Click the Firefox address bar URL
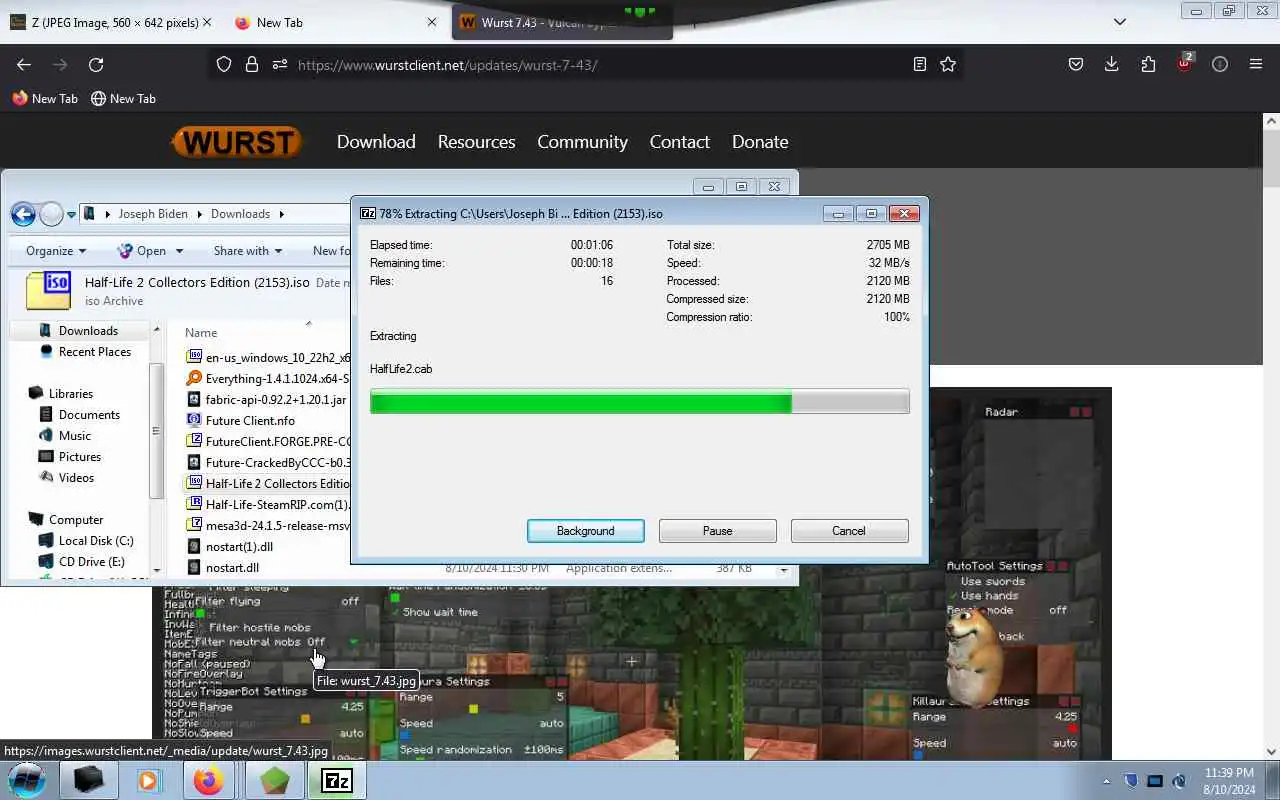The height and width of the screenshot is (800, 1280). point(448,65)
